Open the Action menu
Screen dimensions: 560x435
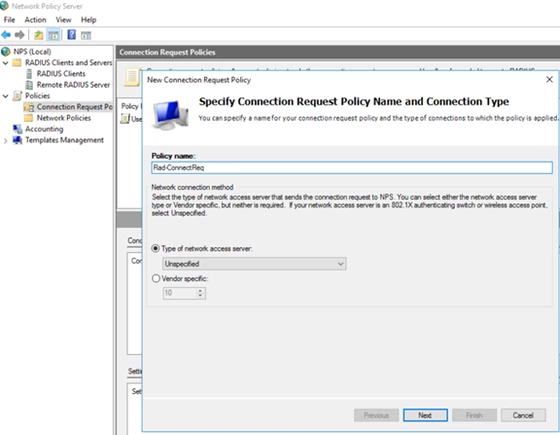(x=35, y=20)
